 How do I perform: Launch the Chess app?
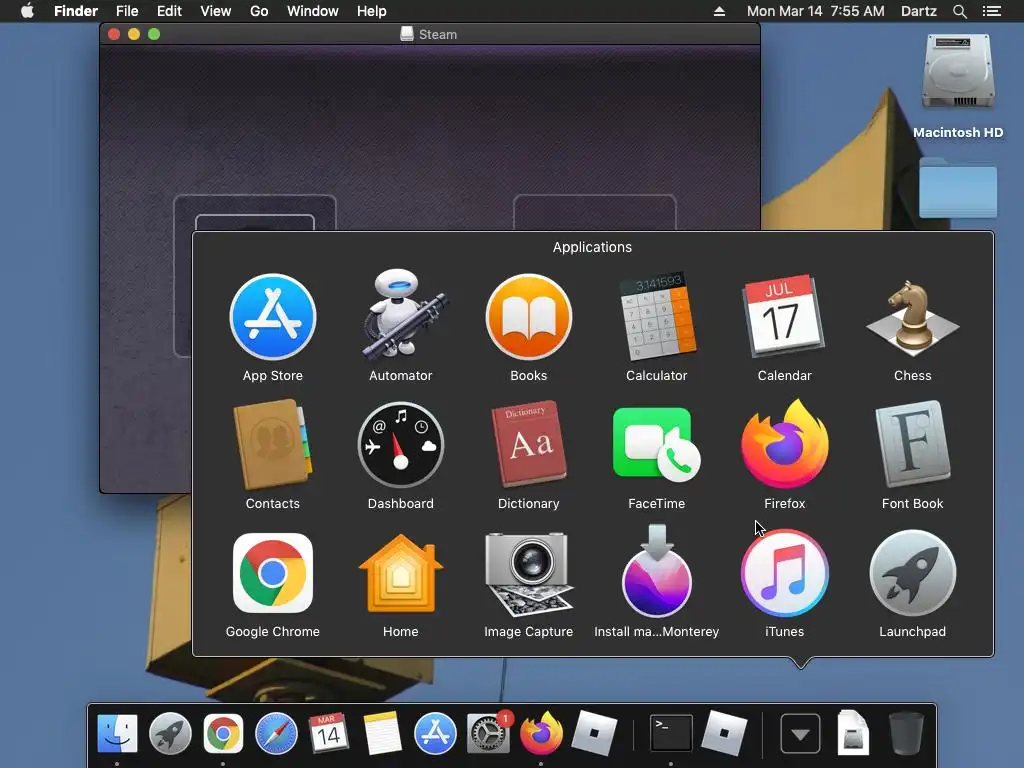(912, 317)
